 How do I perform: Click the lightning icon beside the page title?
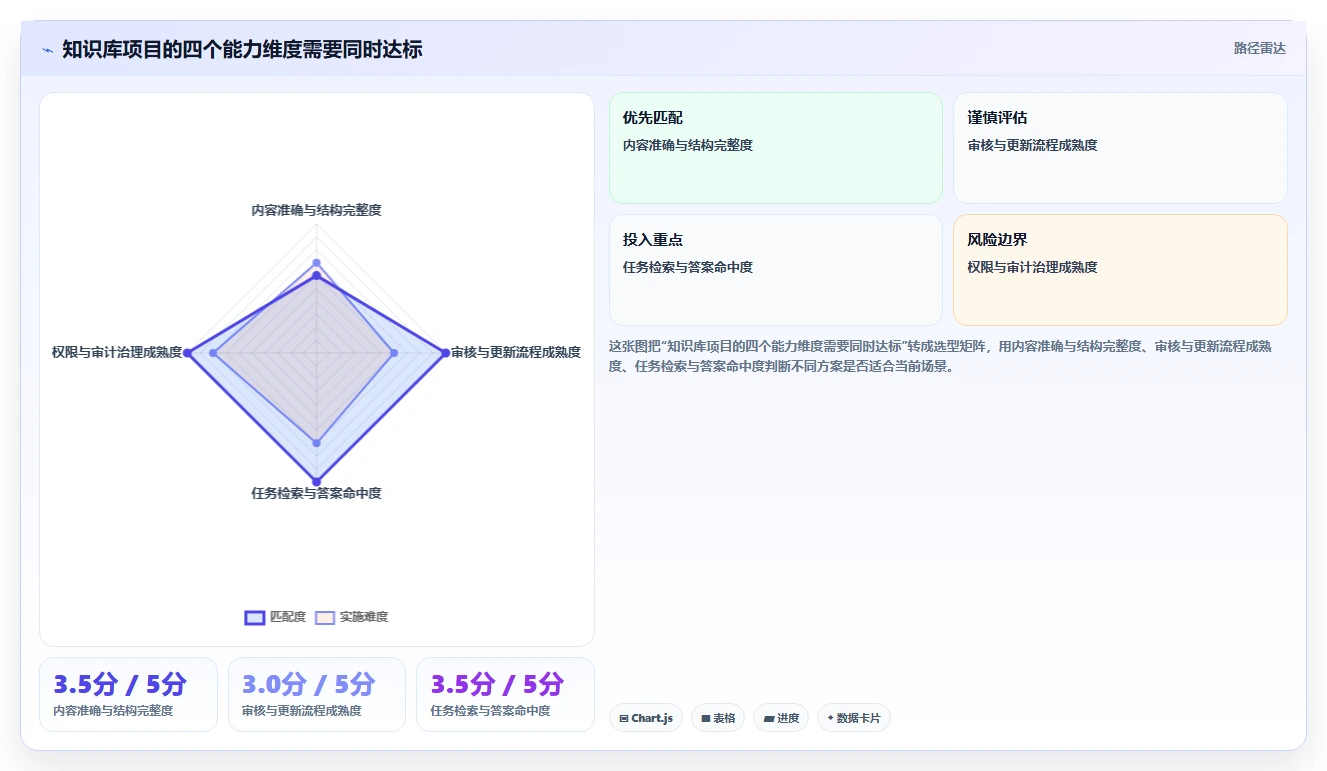pyautogui.click(x=47, y=50)
